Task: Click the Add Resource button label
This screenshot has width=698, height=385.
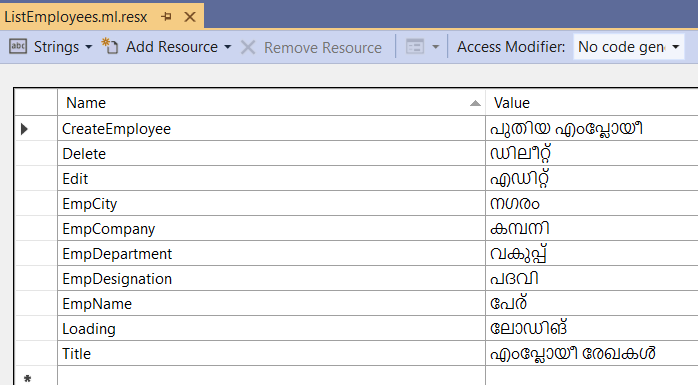Action: [x=172, y=47]
